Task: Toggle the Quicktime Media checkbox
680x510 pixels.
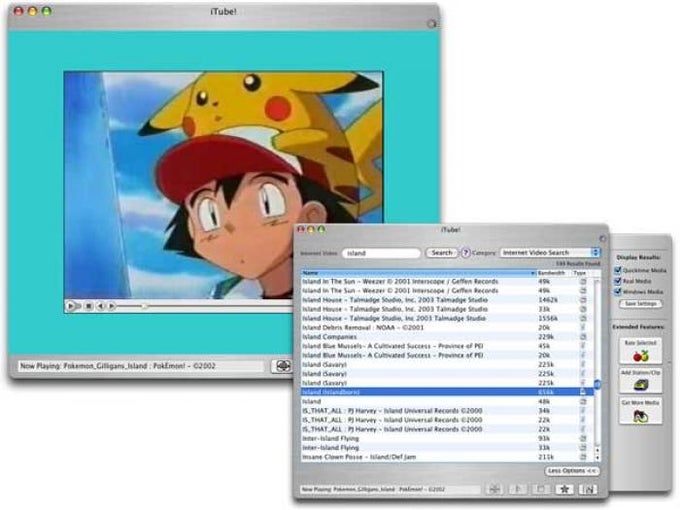Action: [x=618, y=270]
